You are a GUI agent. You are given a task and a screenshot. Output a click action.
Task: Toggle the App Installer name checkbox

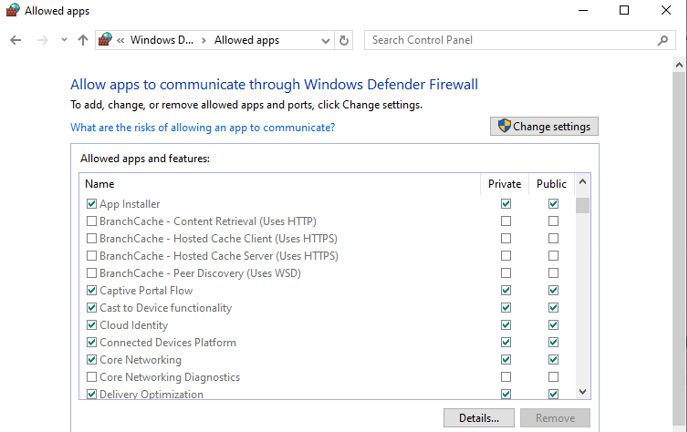[x=92, y=204]
